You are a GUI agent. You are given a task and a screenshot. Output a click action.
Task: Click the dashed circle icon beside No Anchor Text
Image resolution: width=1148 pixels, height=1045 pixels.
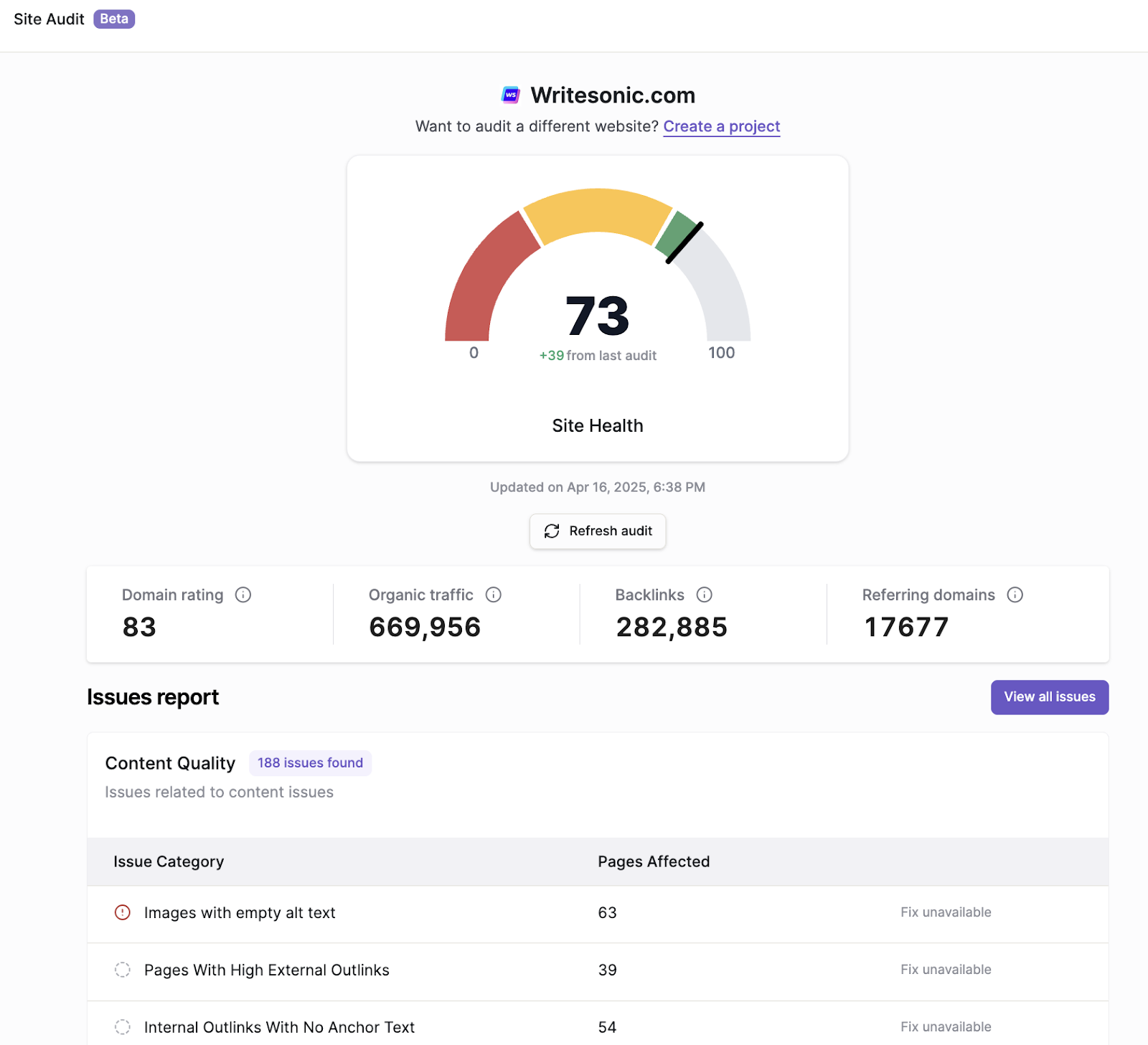pos(123,1027)
